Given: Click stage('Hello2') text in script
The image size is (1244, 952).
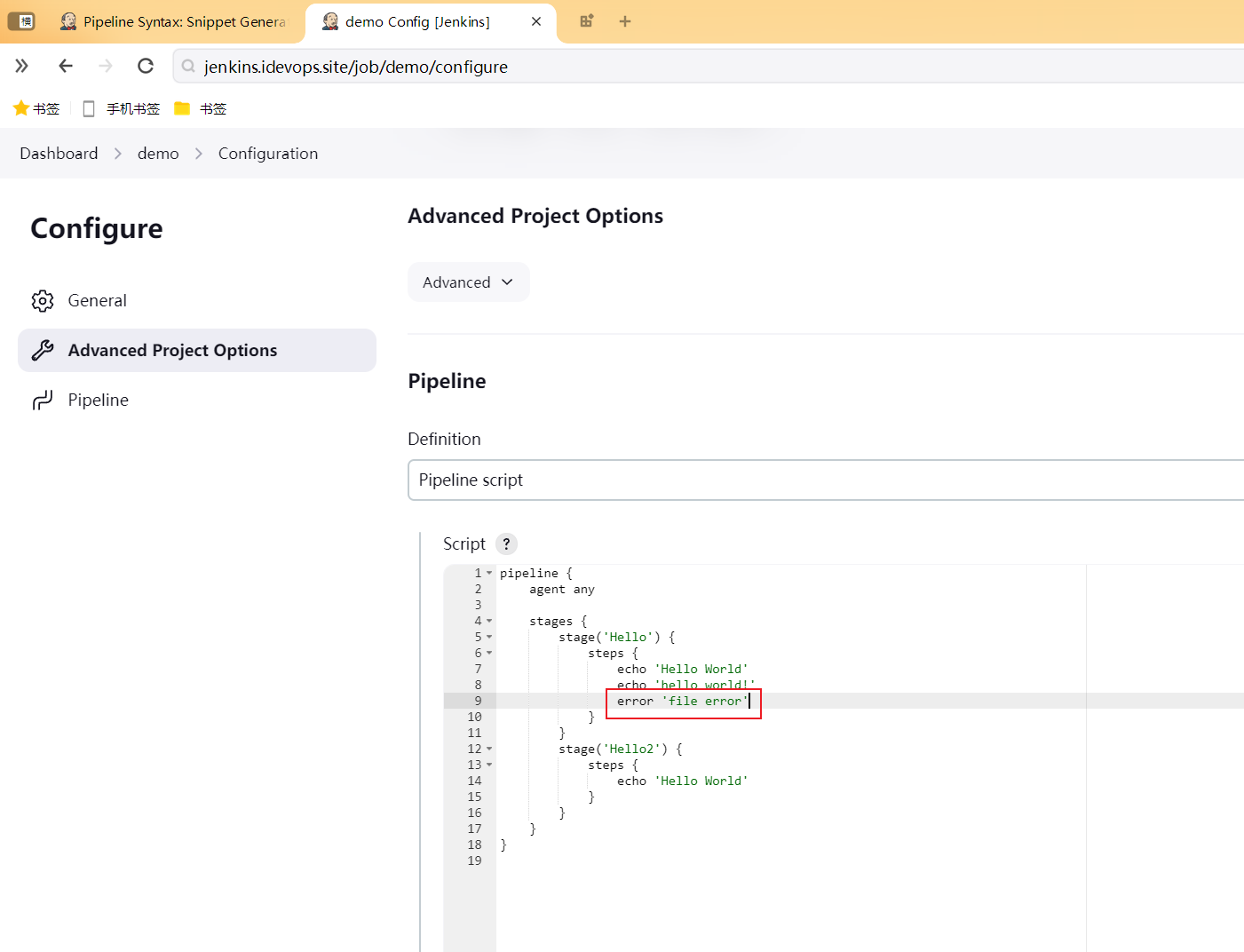Looking at the screenshot, I should click(621, 749).
